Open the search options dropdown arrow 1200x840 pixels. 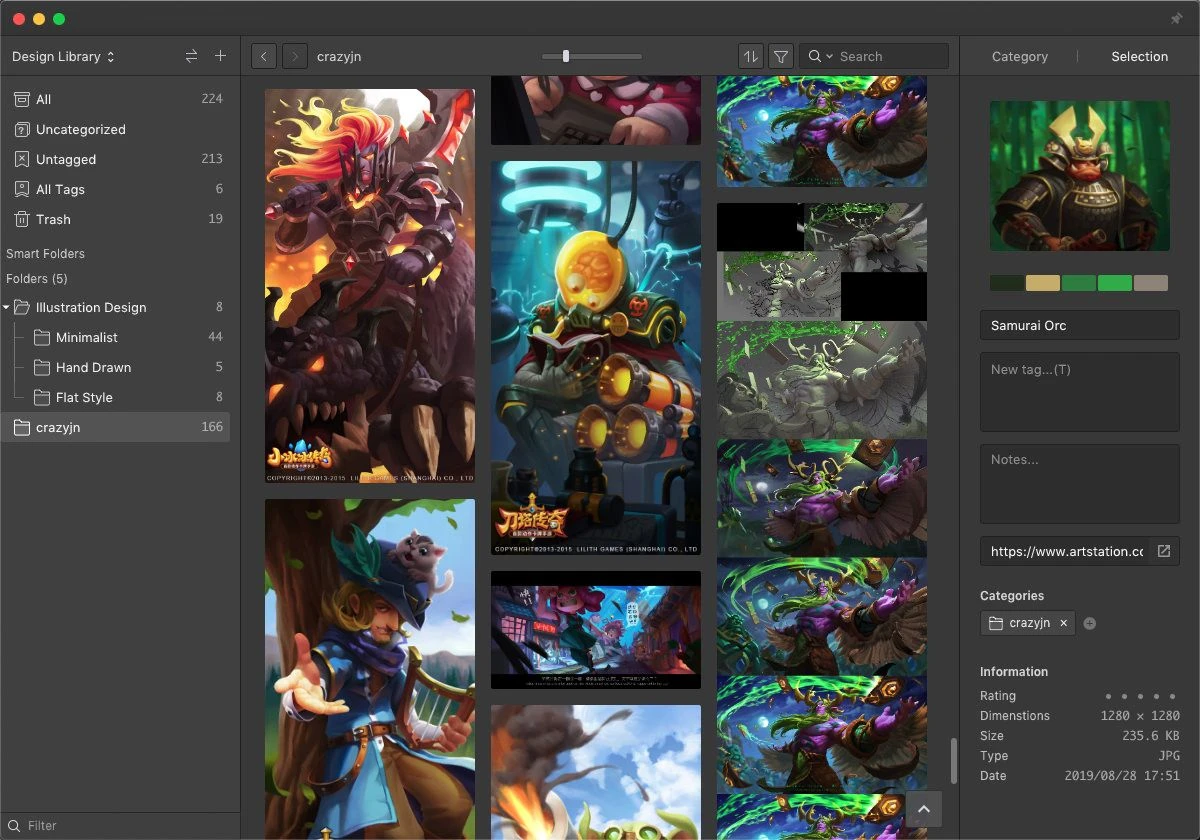828,57
